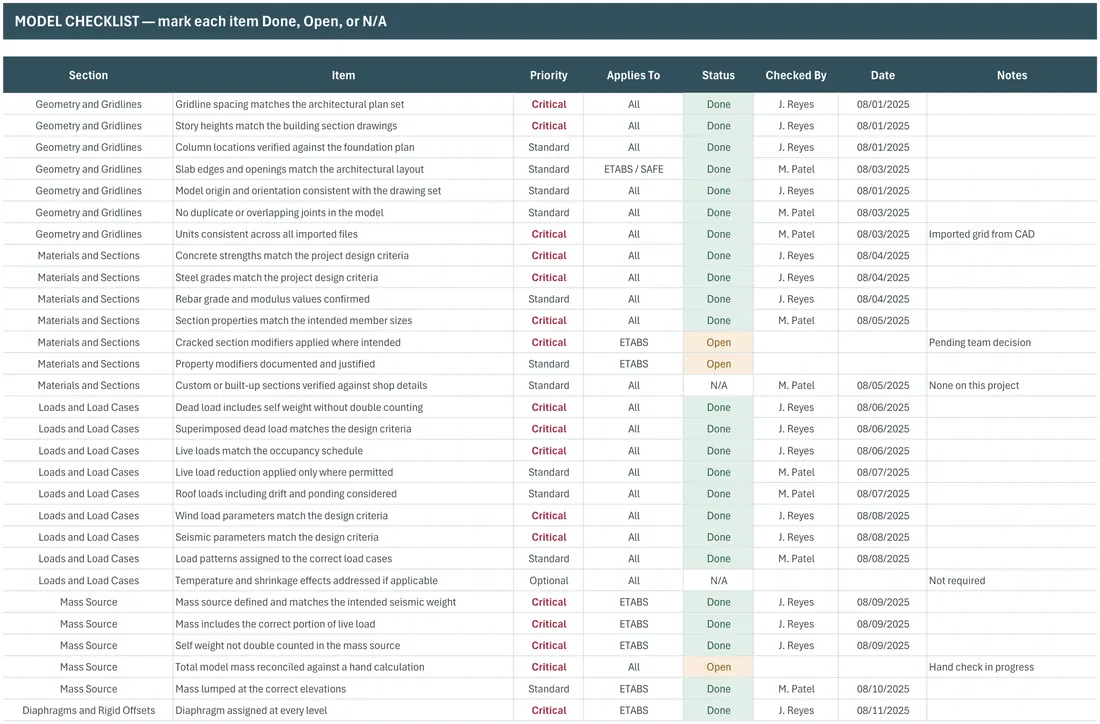Click the 08/05/2025 date for Section properties row
1100x724 pixels.
[883, 321]
